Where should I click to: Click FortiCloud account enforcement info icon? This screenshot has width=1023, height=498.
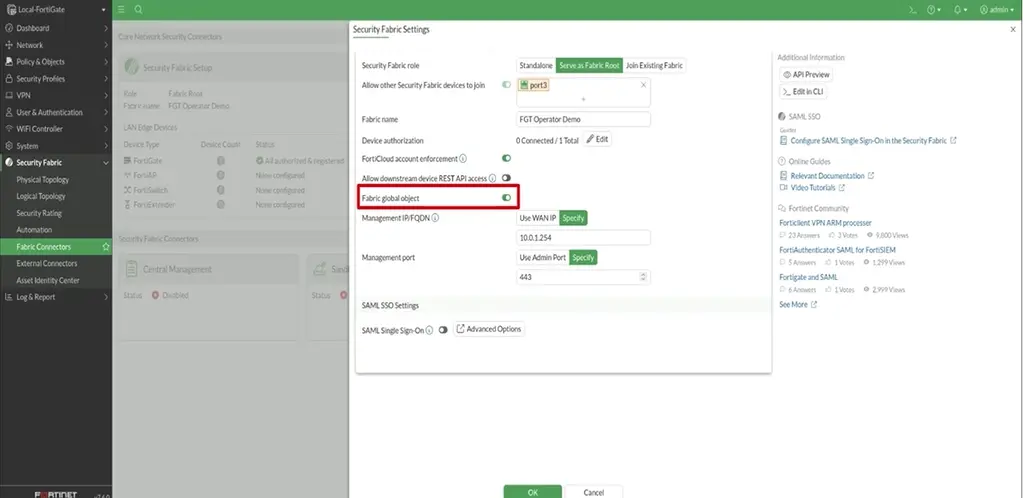[x=463, y=159]
